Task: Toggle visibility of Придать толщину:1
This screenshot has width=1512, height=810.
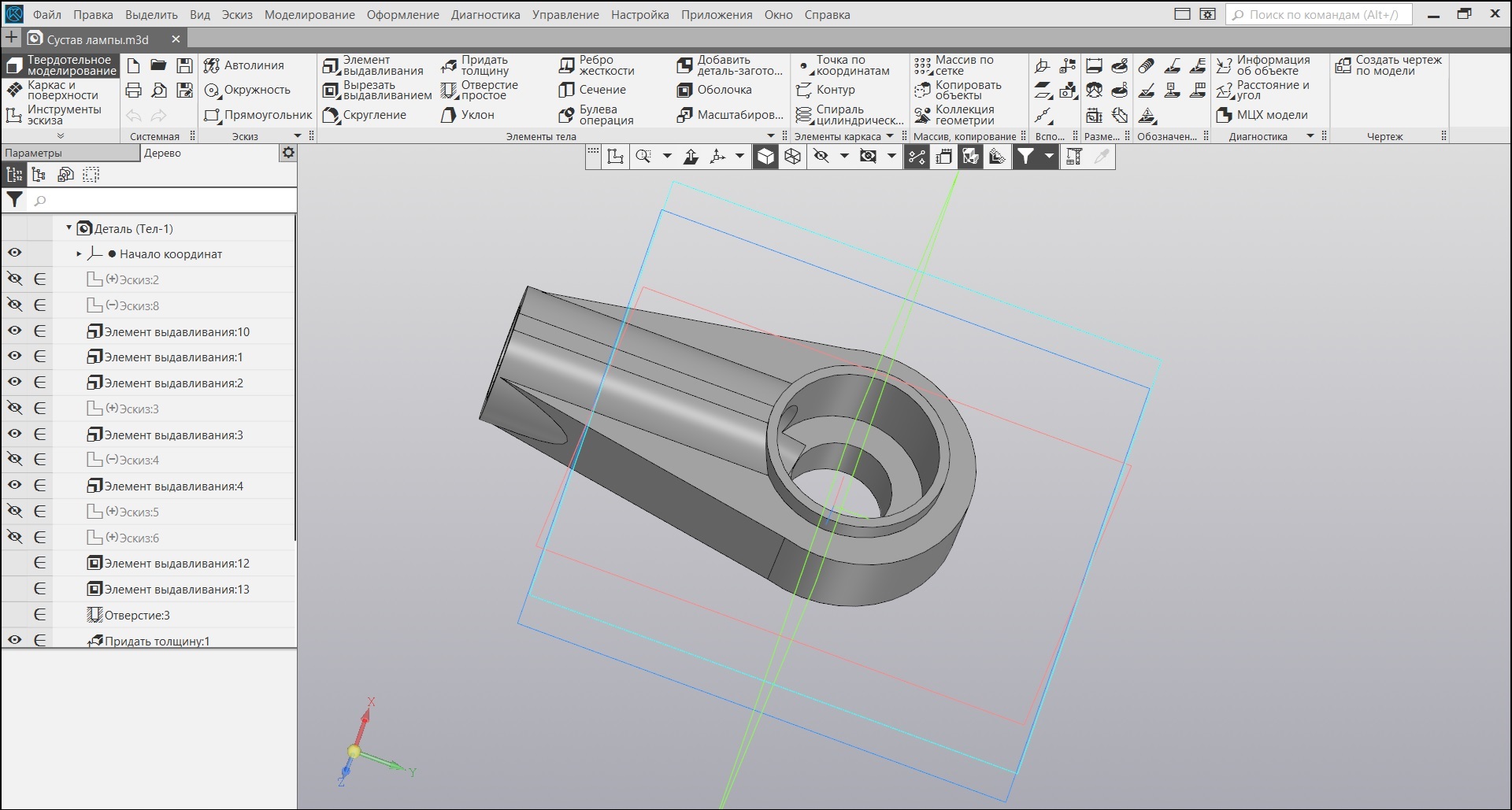Action: (x=14, y=640)
